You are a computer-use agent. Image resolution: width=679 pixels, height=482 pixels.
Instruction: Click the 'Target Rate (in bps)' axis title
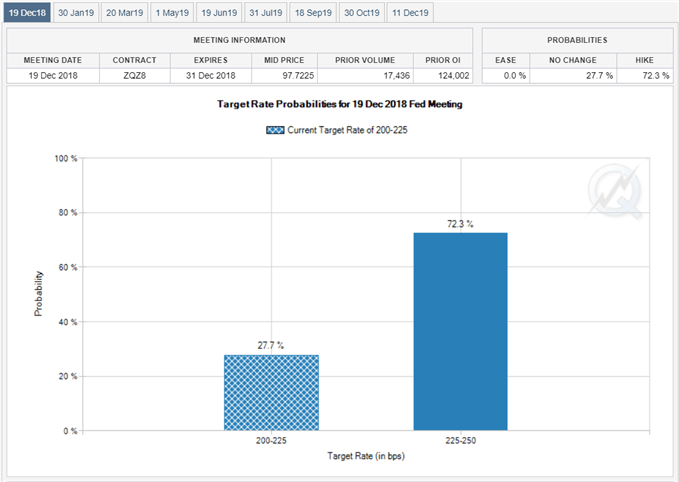[366, 456]
